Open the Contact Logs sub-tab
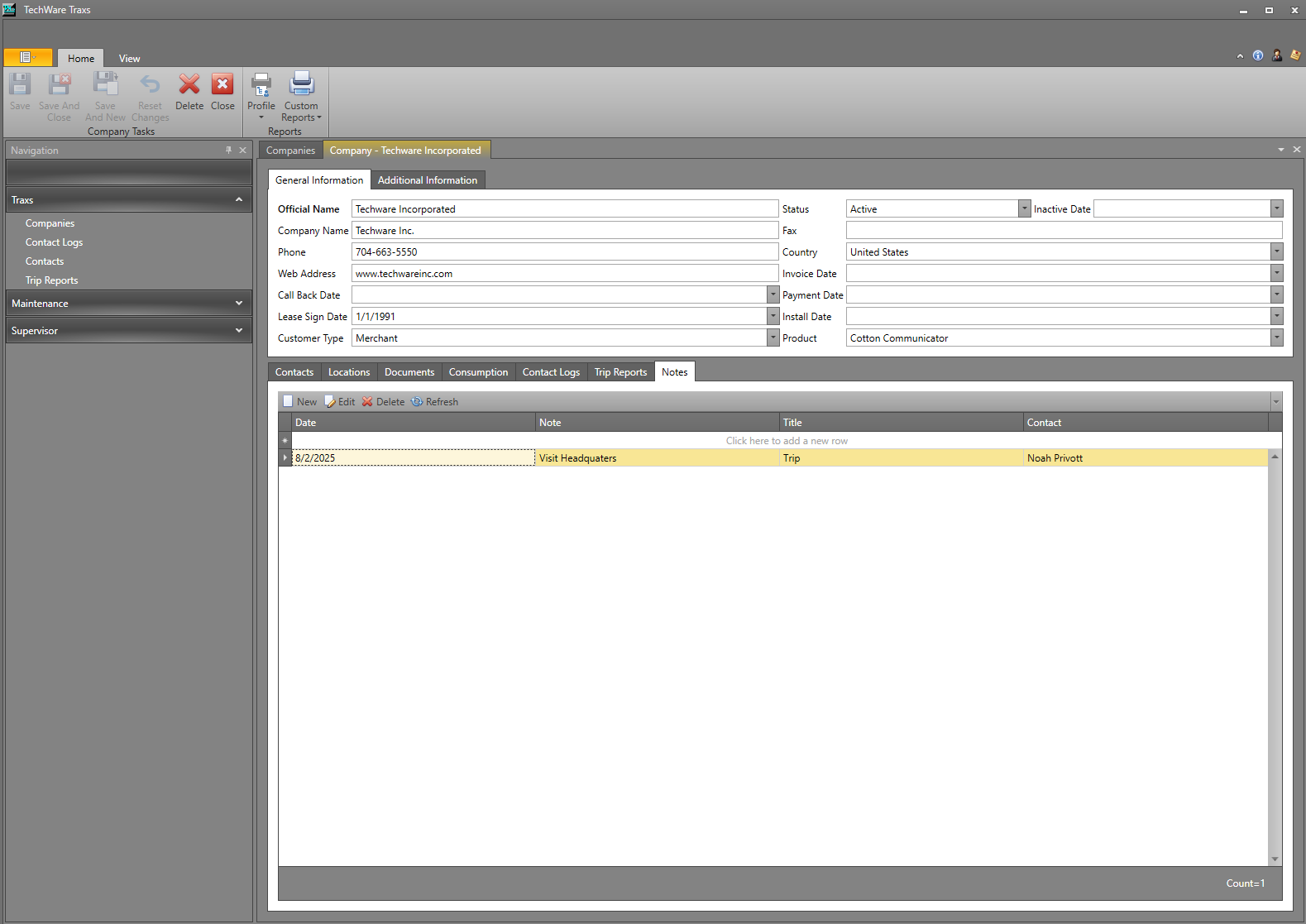This screenshot has height=924, width=1306. coord(551,372)
